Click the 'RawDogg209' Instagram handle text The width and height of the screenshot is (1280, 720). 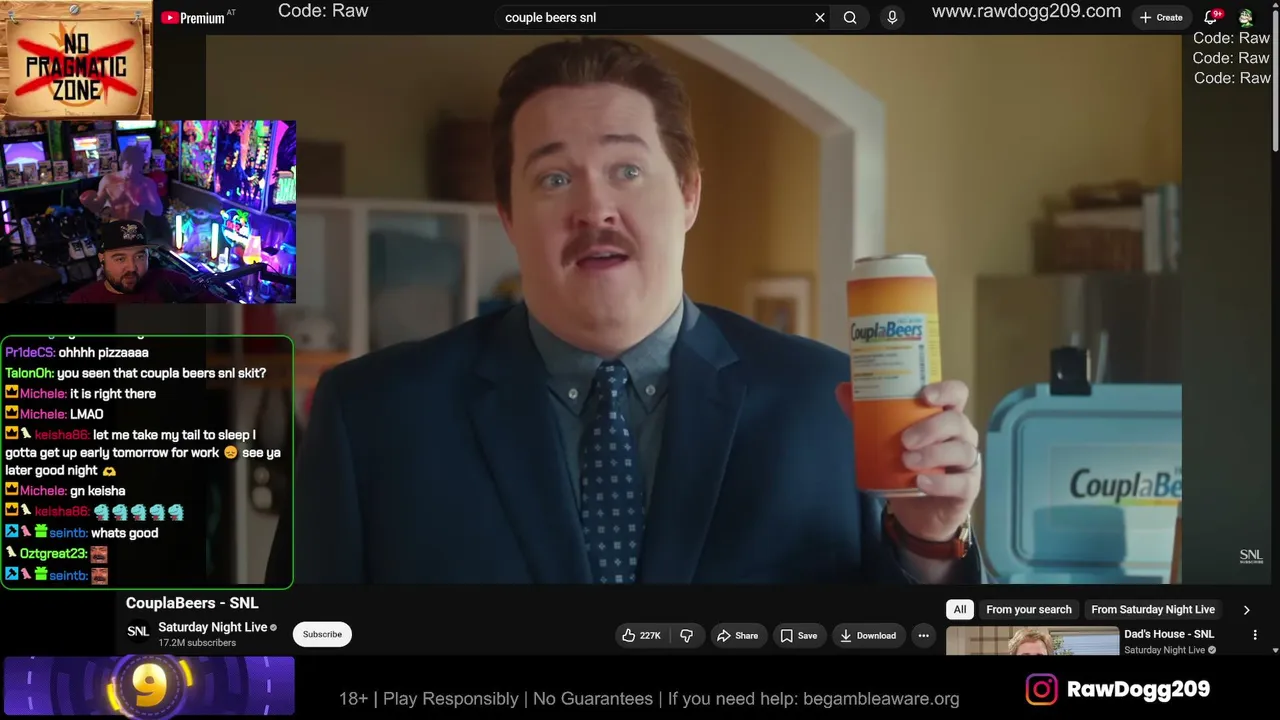click(x=1138, y=689)
